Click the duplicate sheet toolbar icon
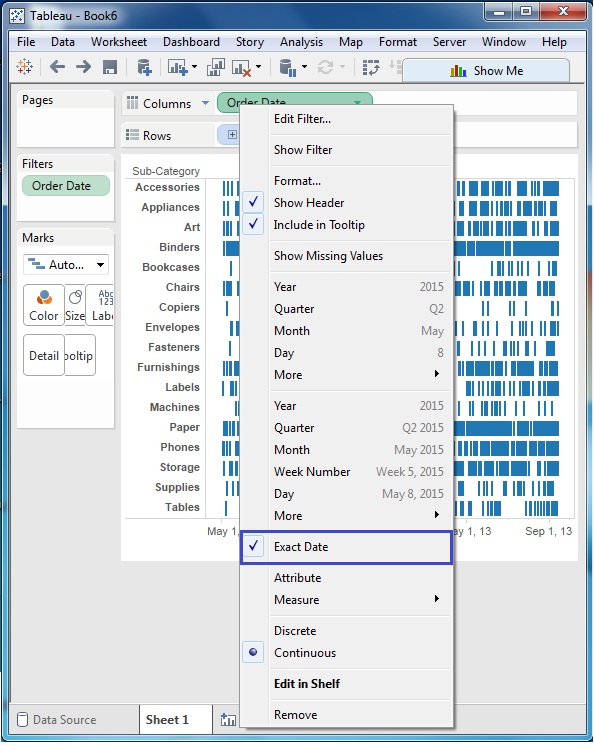Screen dimensions: 594x746 (215, 68)
